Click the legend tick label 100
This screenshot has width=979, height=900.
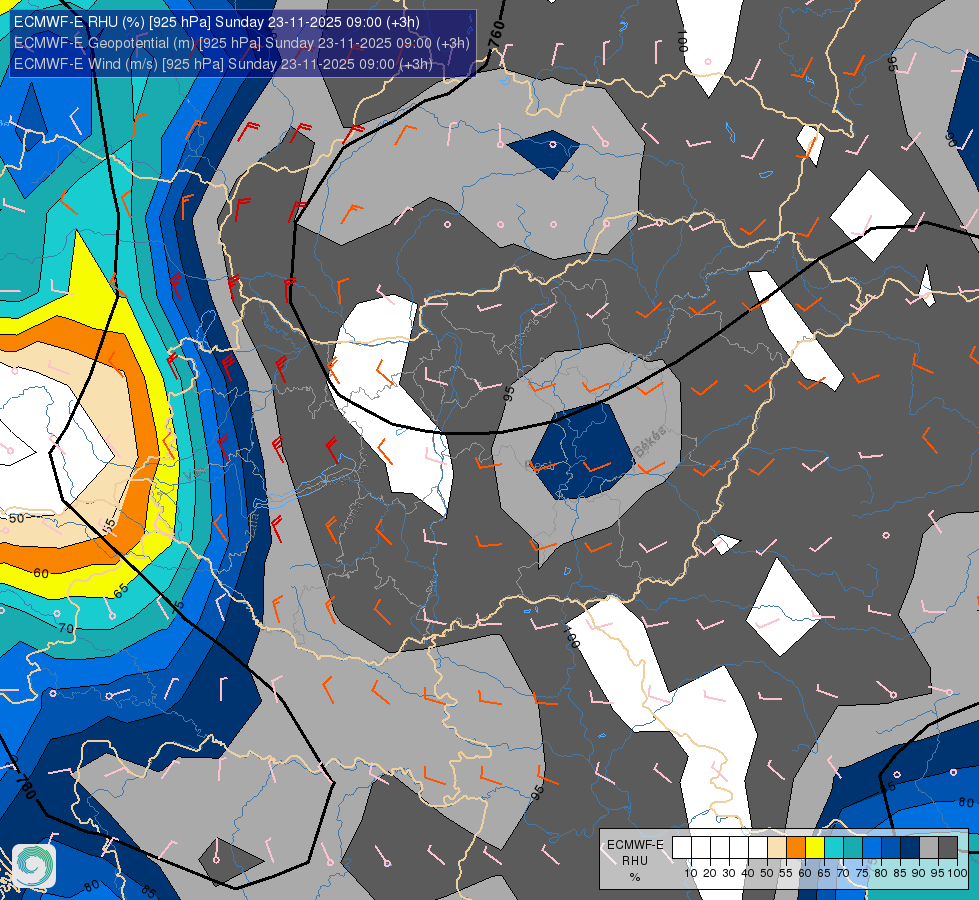pos(958,873)
